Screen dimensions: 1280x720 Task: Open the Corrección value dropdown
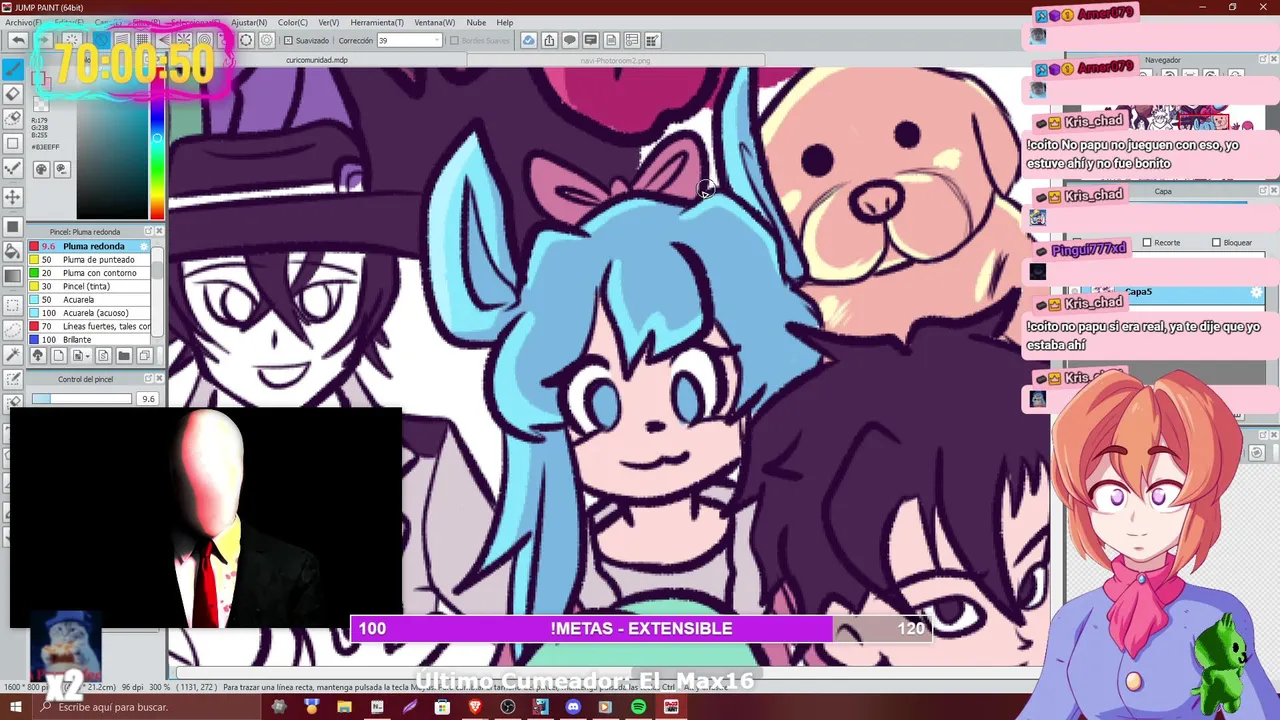(x=436, y=41)
